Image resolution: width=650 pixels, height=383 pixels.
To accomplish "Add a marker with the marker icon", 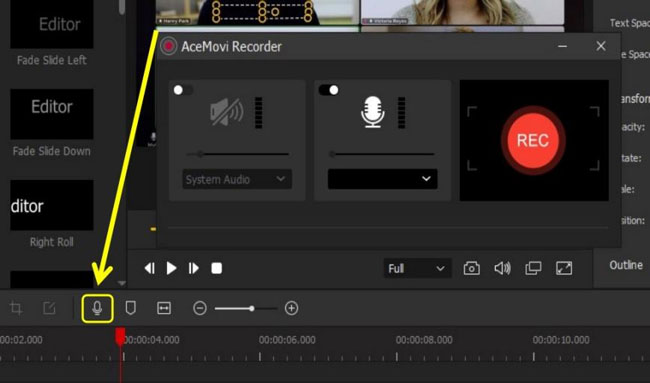I will tap(131, 308).
